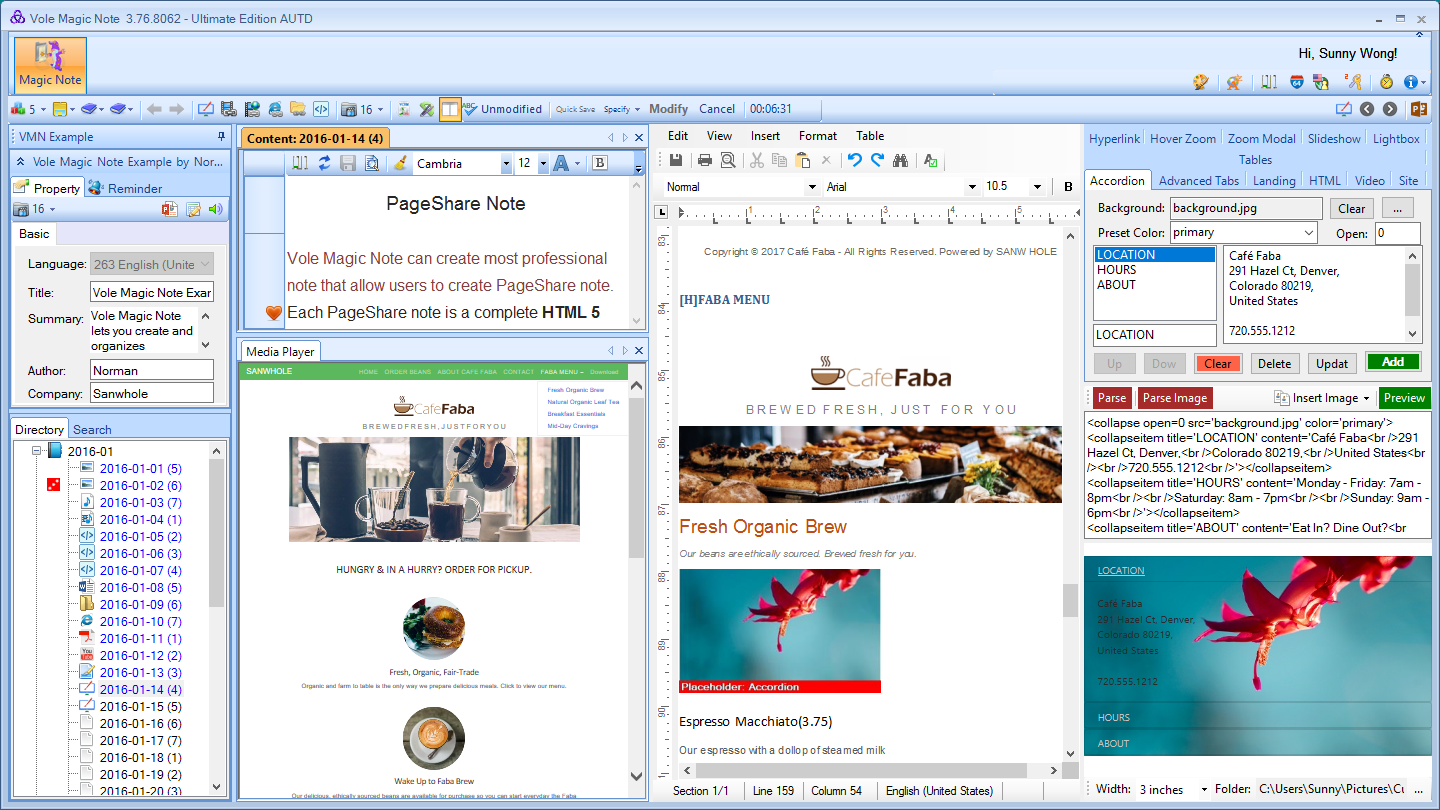This screenshot has width=1440, height=810.
Task: Toggle Bold in the Content panel toolbar
Action: tap(600, 163)
